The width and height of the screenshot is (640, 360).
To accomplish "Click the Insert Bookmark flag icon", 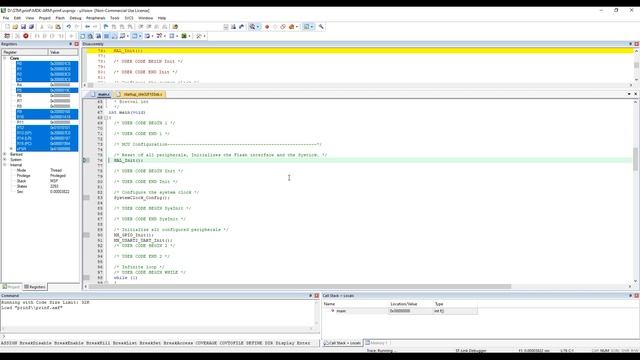I will pyautogui.click(x=106, y=27).
